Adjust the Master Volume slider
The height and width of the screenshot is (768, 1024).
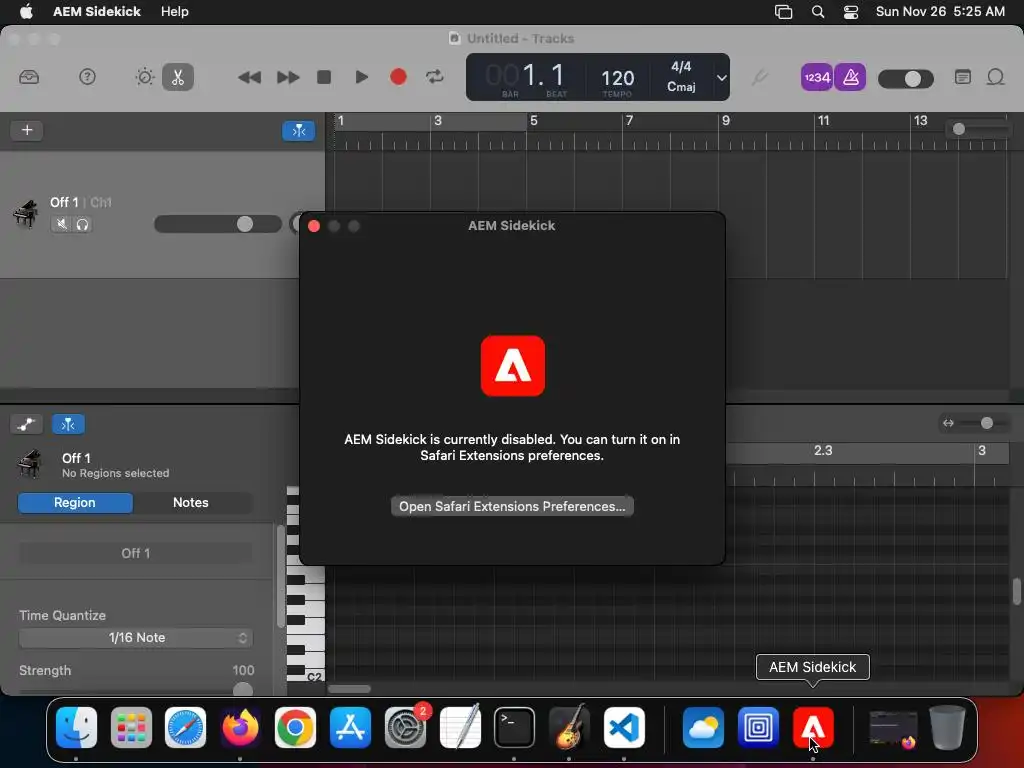(906, 79)
